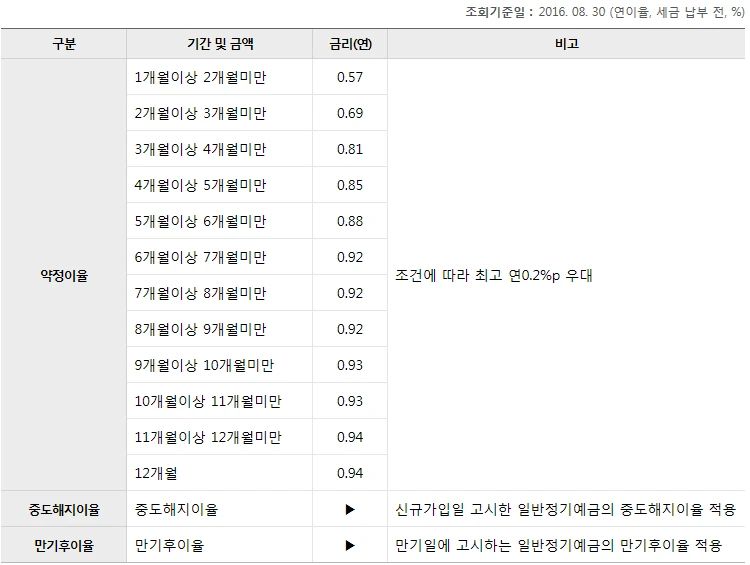
Task: Select the bold 중도해지이율 category cell
Action: click(x=64, y=510)
